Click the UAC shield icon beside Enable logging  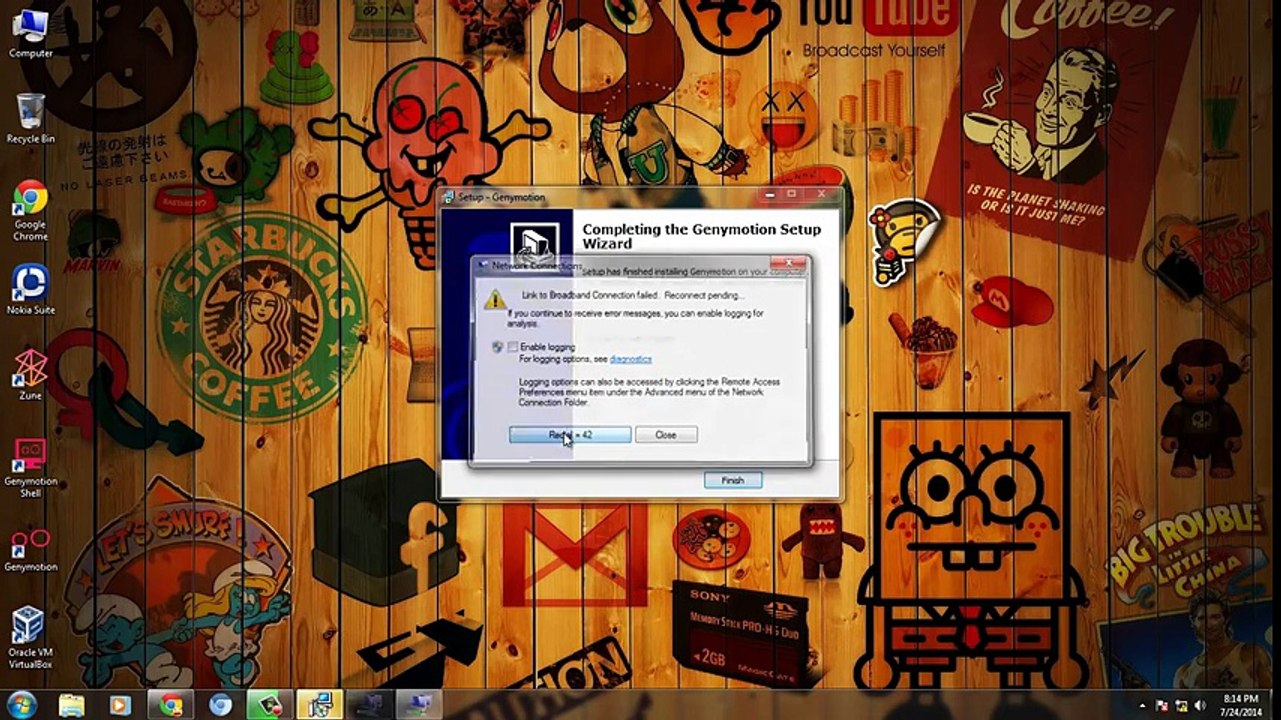pyautogui.click(x=497, y=347)
